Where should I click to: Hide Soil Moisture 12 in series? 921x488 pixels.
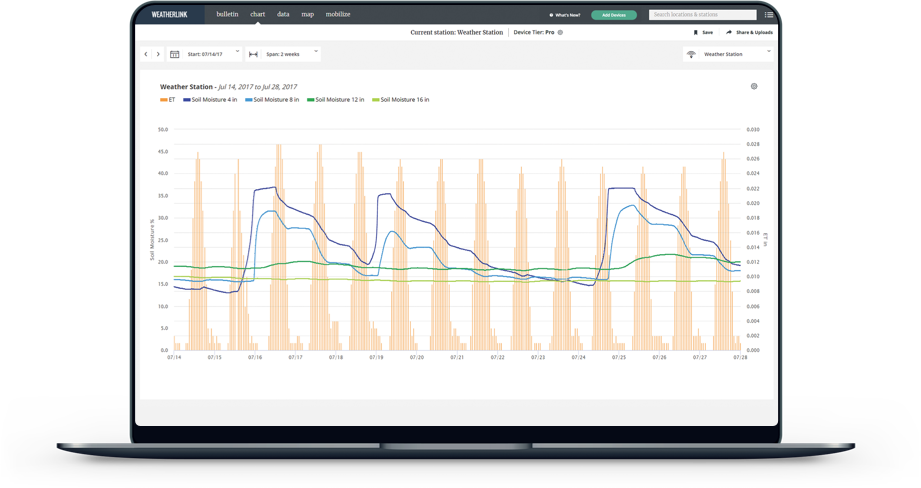[336, 100]
